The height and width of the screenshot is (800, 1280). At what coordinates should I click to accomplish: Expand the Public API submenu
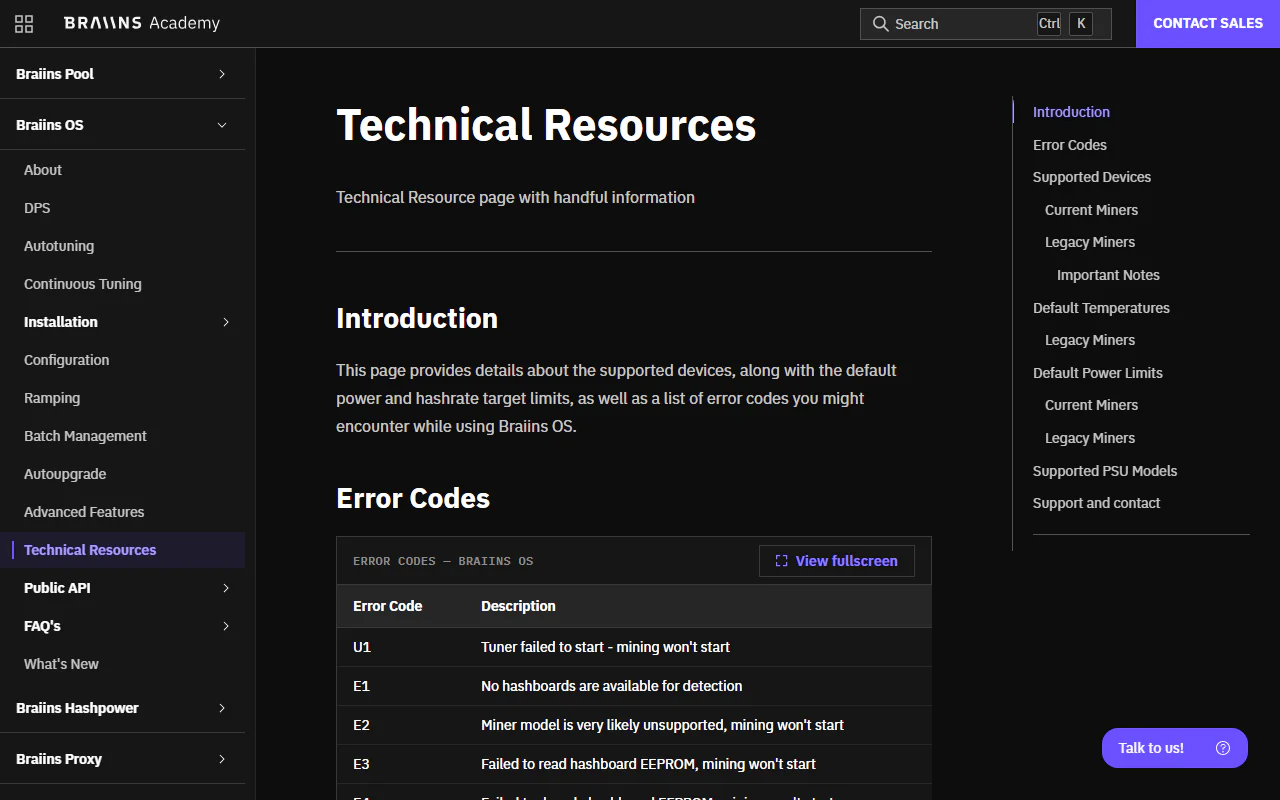point(122,588)
